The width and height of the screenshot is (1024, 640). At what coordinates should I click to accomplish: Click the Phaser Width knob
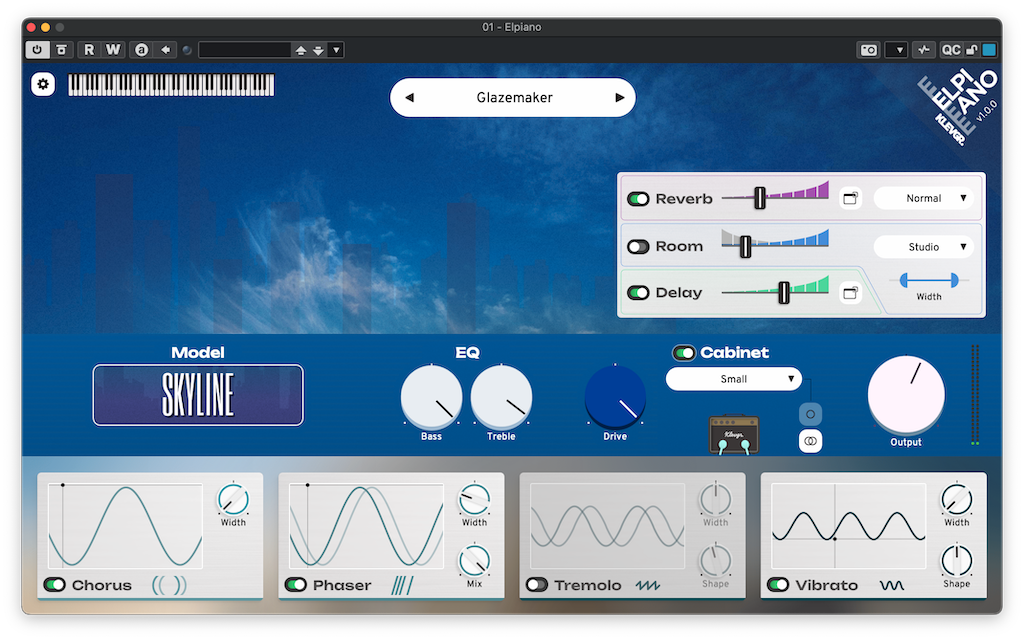[x=475, y=500]
